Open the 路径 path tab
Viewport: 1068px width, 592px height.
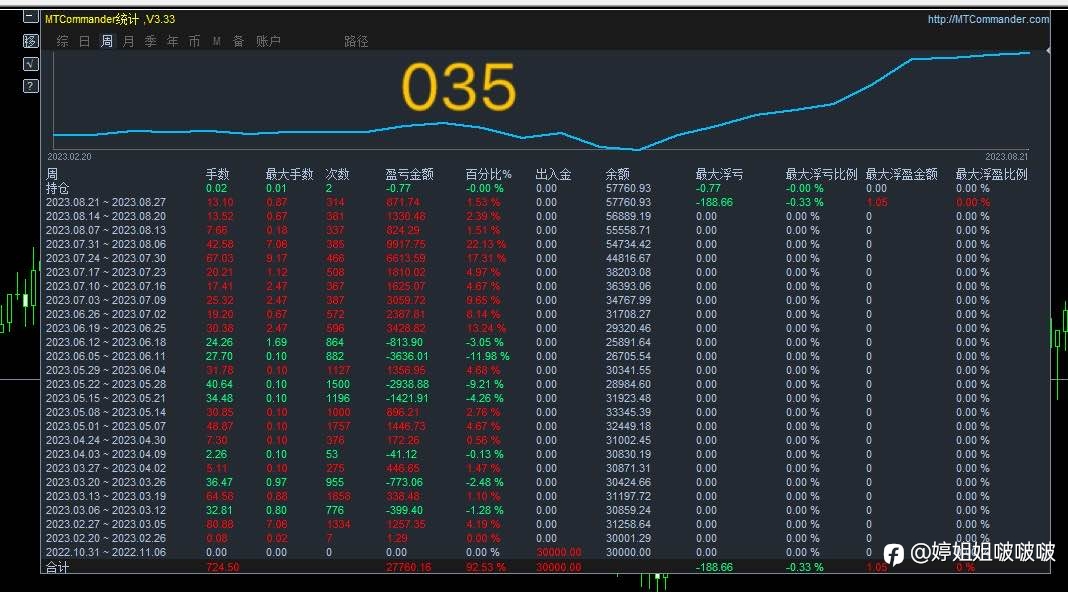point(356,42)
